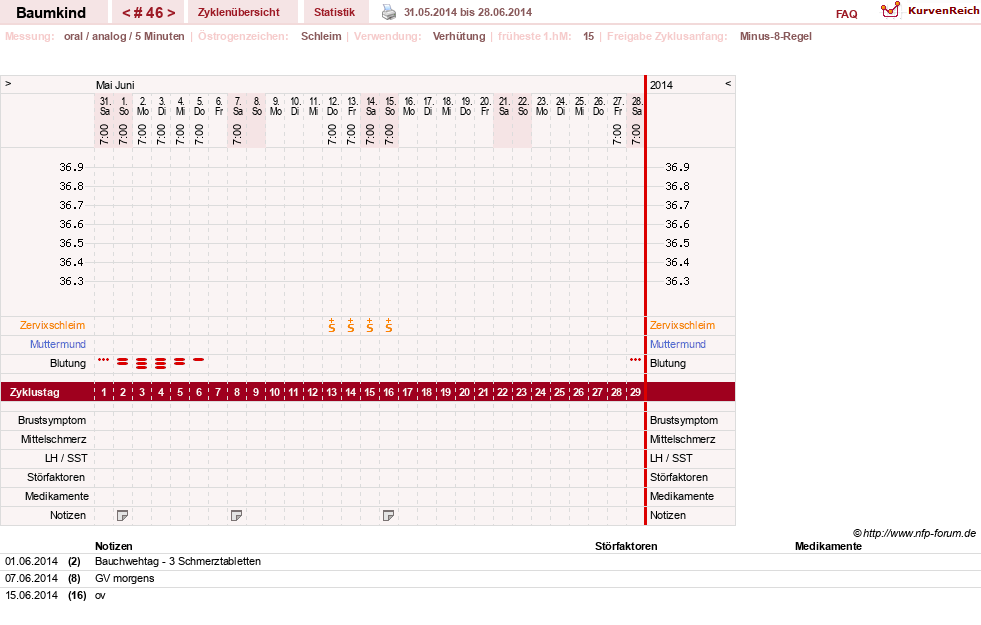Click the 'Minus-8-Regel' value
This screenshot has width=981, height=625.
(x=776, y=36)
